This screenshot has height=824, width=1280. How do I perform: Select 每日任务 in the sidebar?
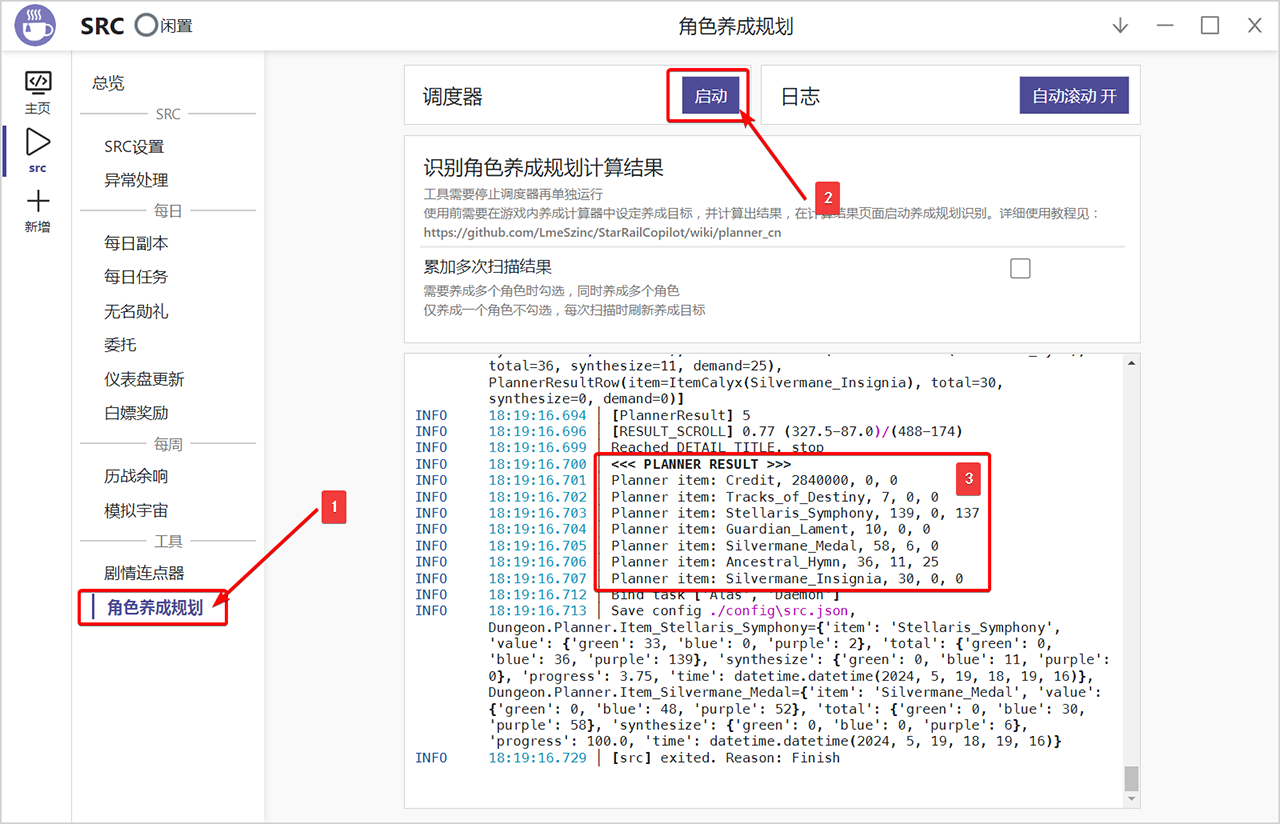point(136,277)
